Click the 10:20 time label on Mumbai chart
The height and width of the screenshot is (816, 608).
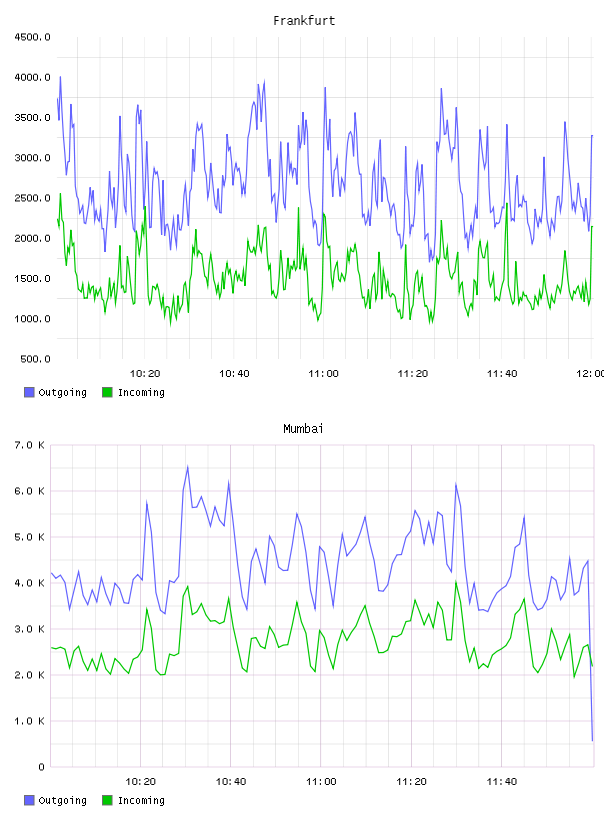[141, 782]
